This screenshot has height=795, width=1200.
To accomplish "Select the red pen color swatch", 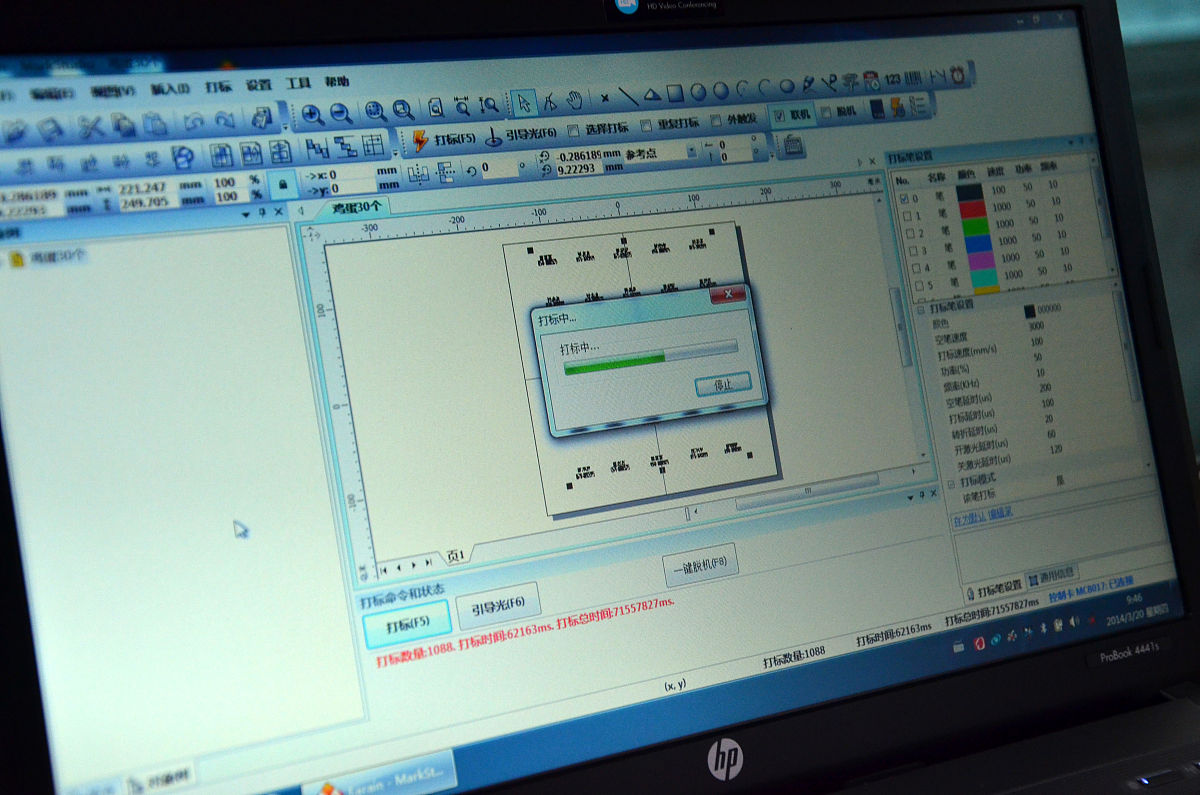I will 970,209.
